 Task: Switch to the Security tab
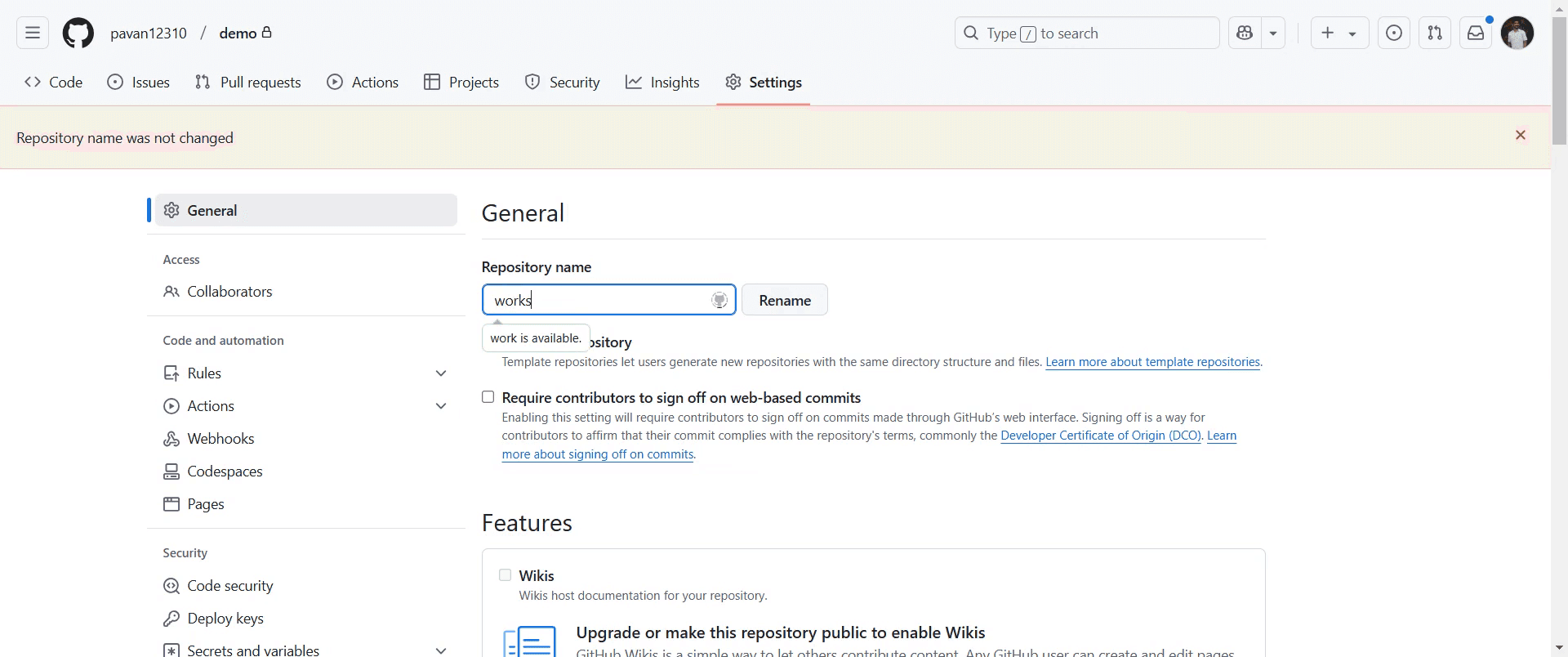point(563,83)
